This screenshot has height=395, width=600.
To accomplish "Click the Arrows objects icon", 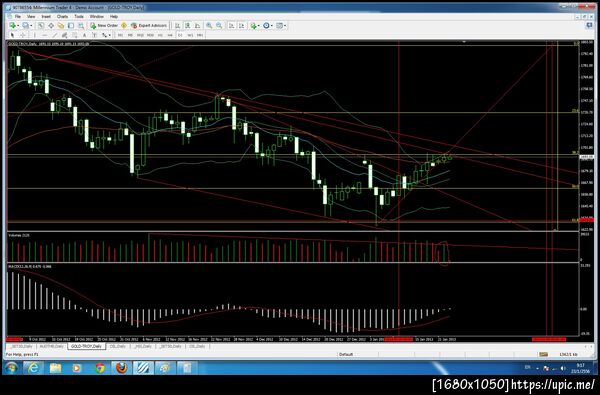I will coord(104,35).
